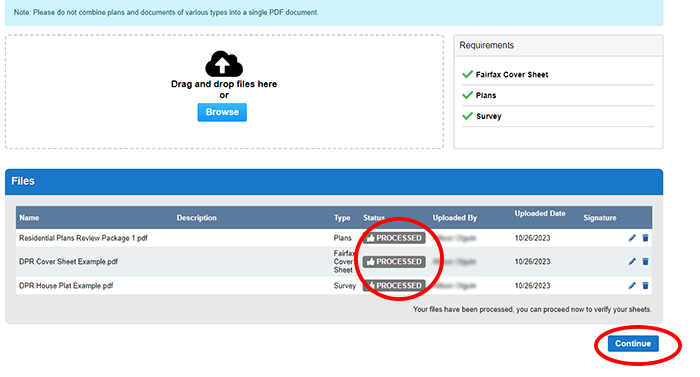Click the Files panel header
Screen dimensions: 700x377
tap(334, 181)
